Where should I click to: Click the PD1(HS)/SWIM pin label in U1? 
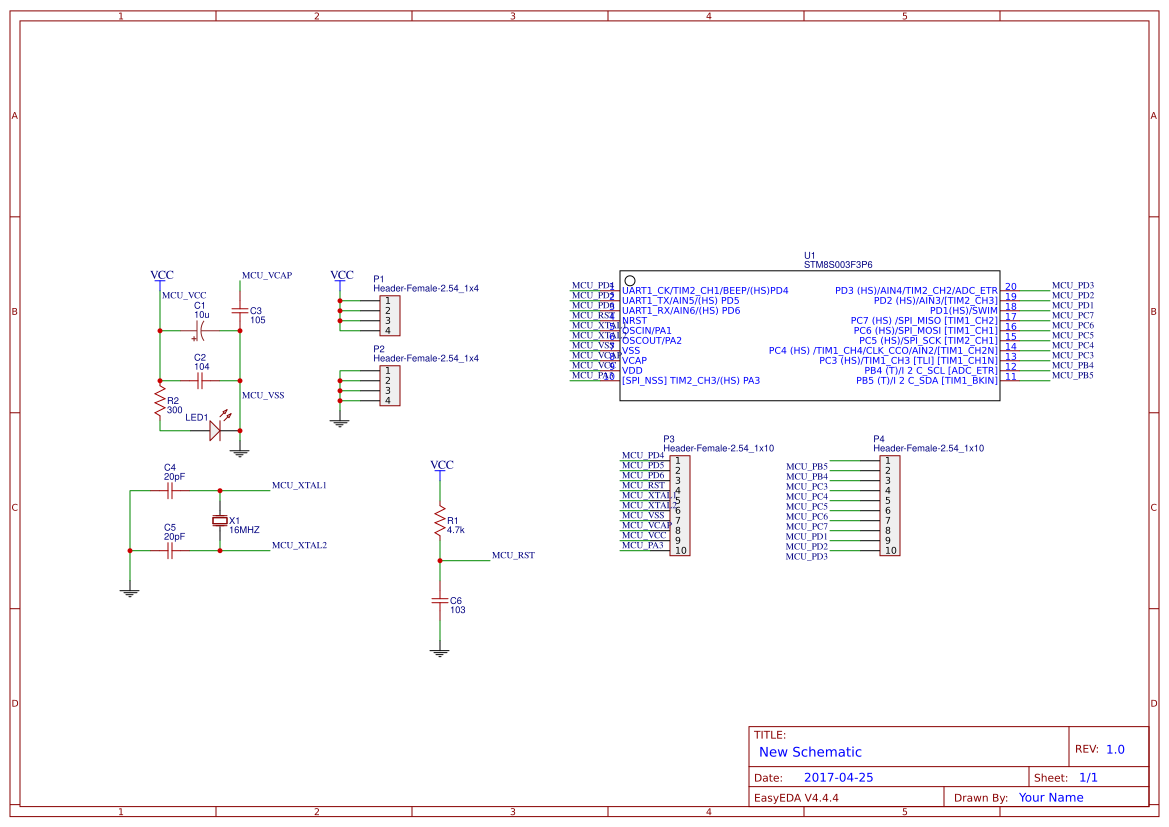[x=963, y=310]
